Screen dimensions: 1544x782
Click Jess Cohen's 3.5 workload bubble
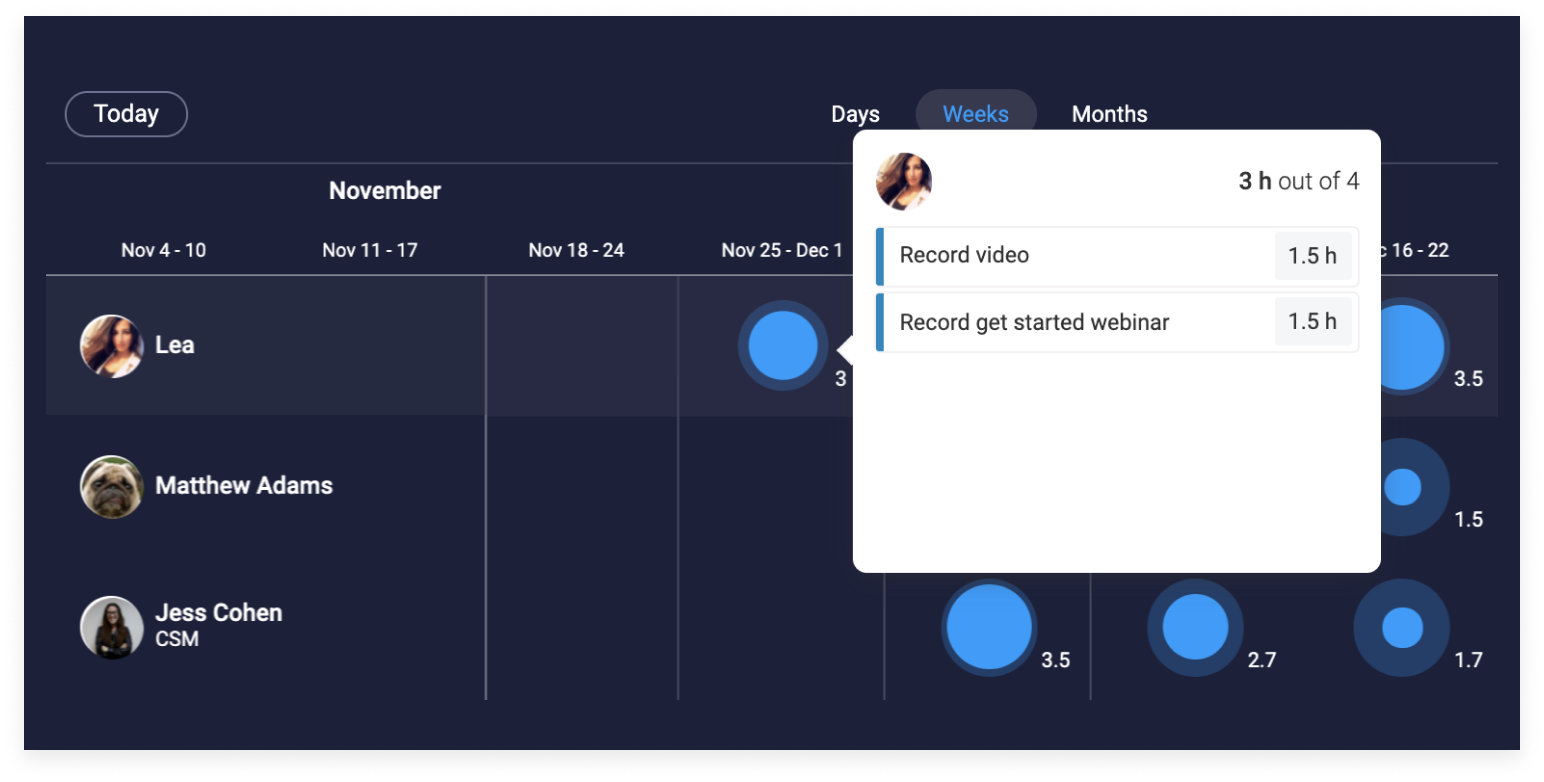tap(989, 627)
